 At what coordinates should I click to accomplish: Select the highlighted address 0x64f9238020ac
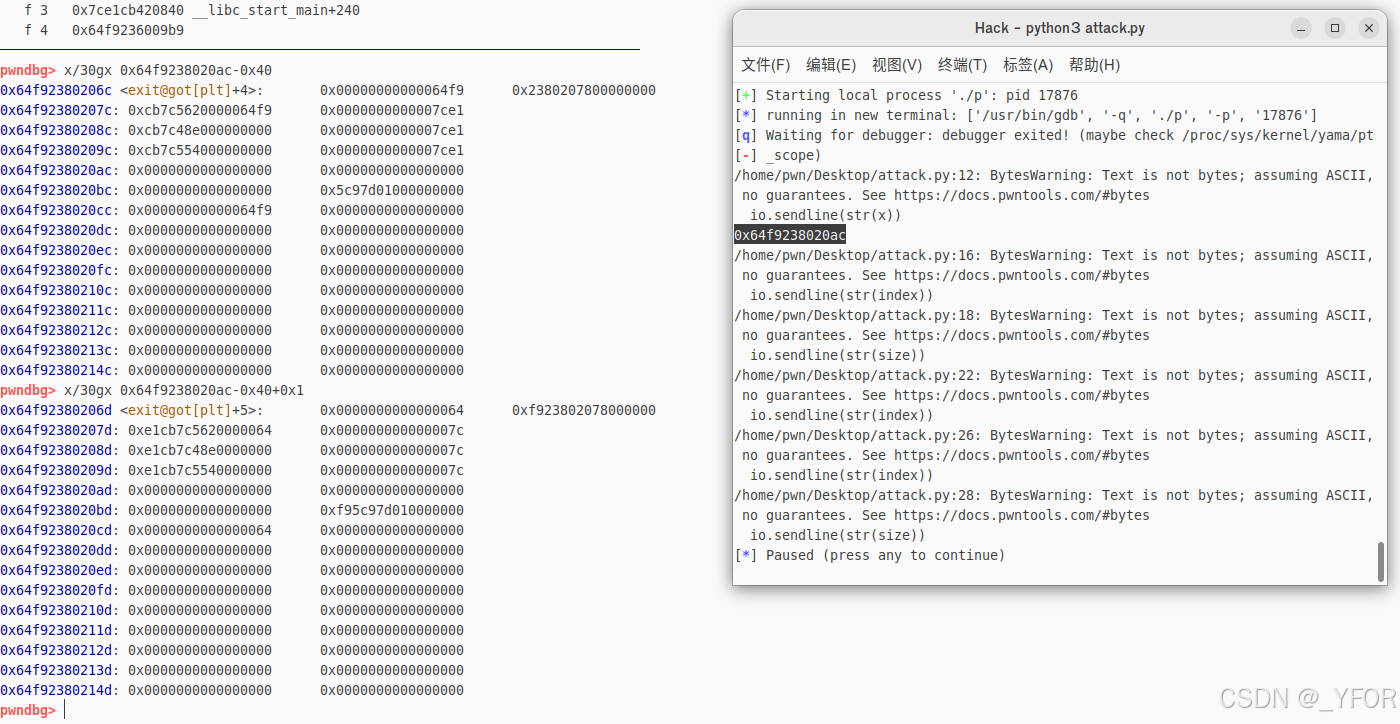point(789,234)
